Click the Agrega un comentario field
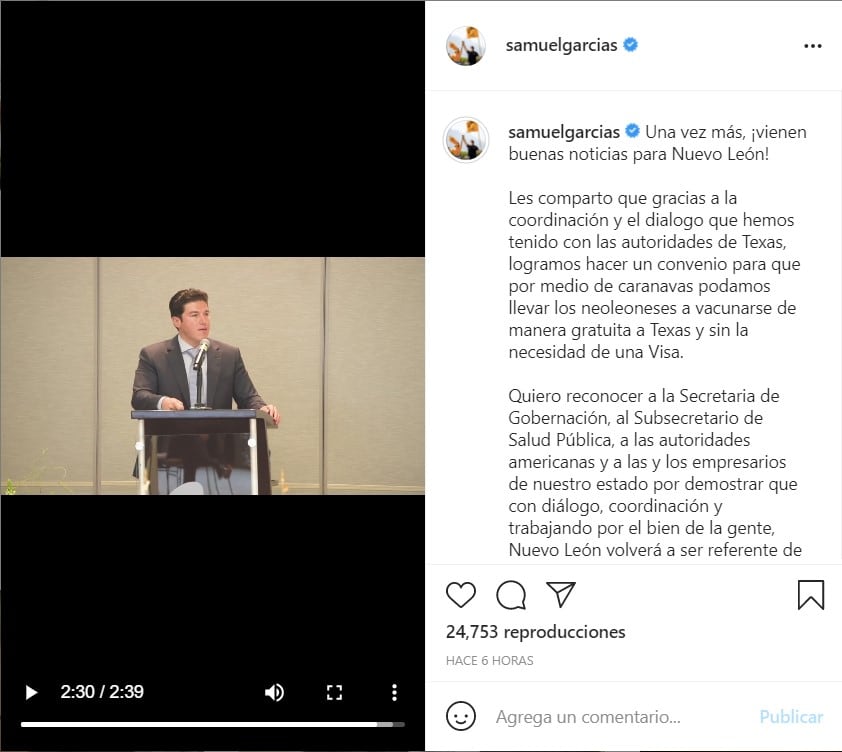 pyautogui.click(x=588, y=717)
